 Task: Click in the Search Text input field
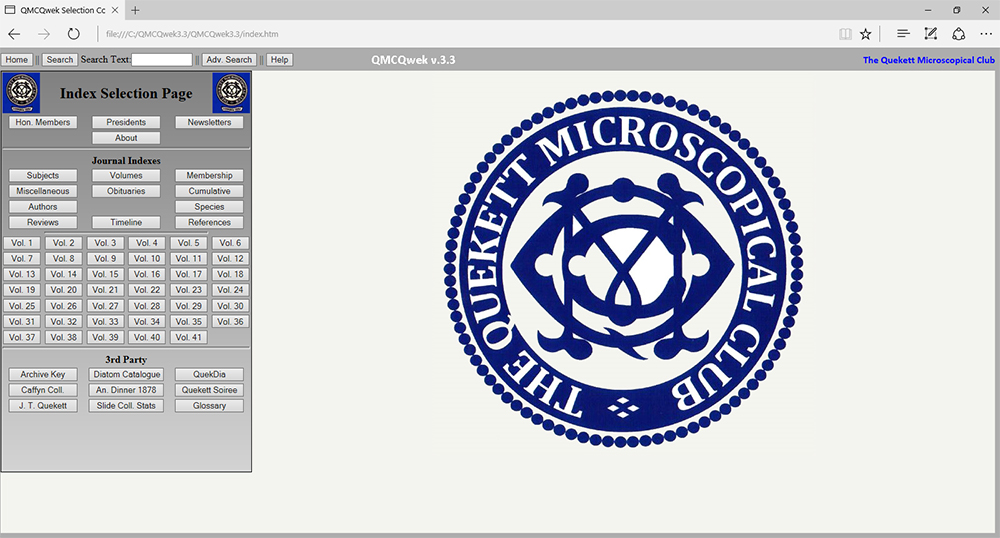point(162,60)
